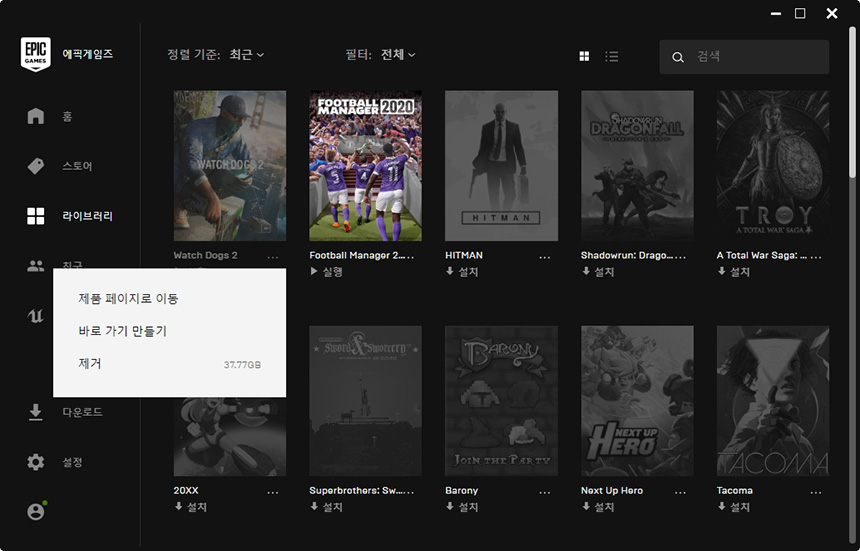Install A Total War Saga via 설치
This screenshot has height=551, width=860.
(x=733, y=271)
